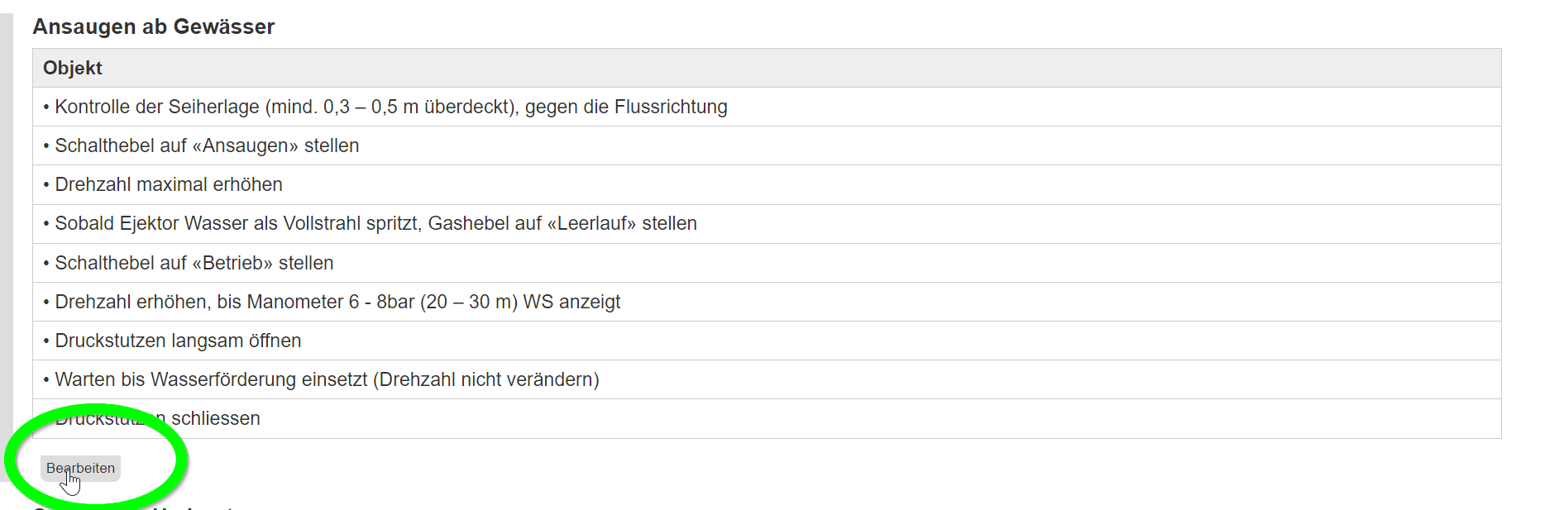Click the 6 - 8bar pressure value
Screen dimensions: 1568x510
pyautogui.click(x=381, y=302)
